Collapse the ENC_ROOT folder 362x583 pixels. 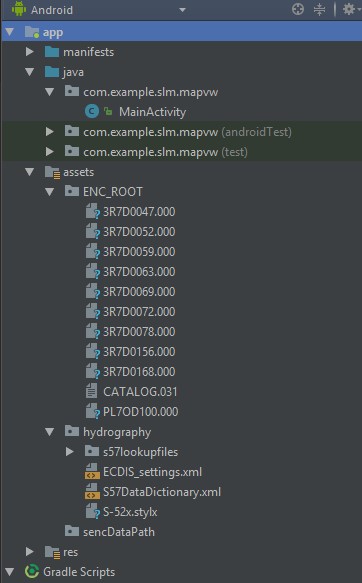point(50,192)
